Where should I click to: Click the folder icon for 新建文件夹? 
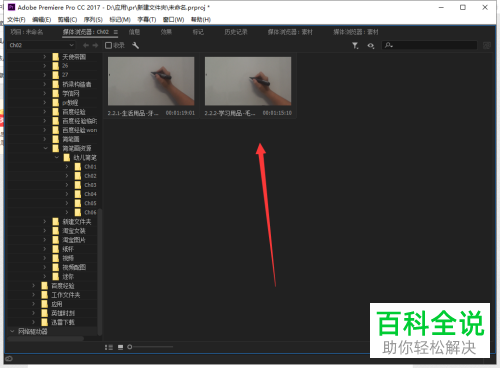[x=56, y=222]
